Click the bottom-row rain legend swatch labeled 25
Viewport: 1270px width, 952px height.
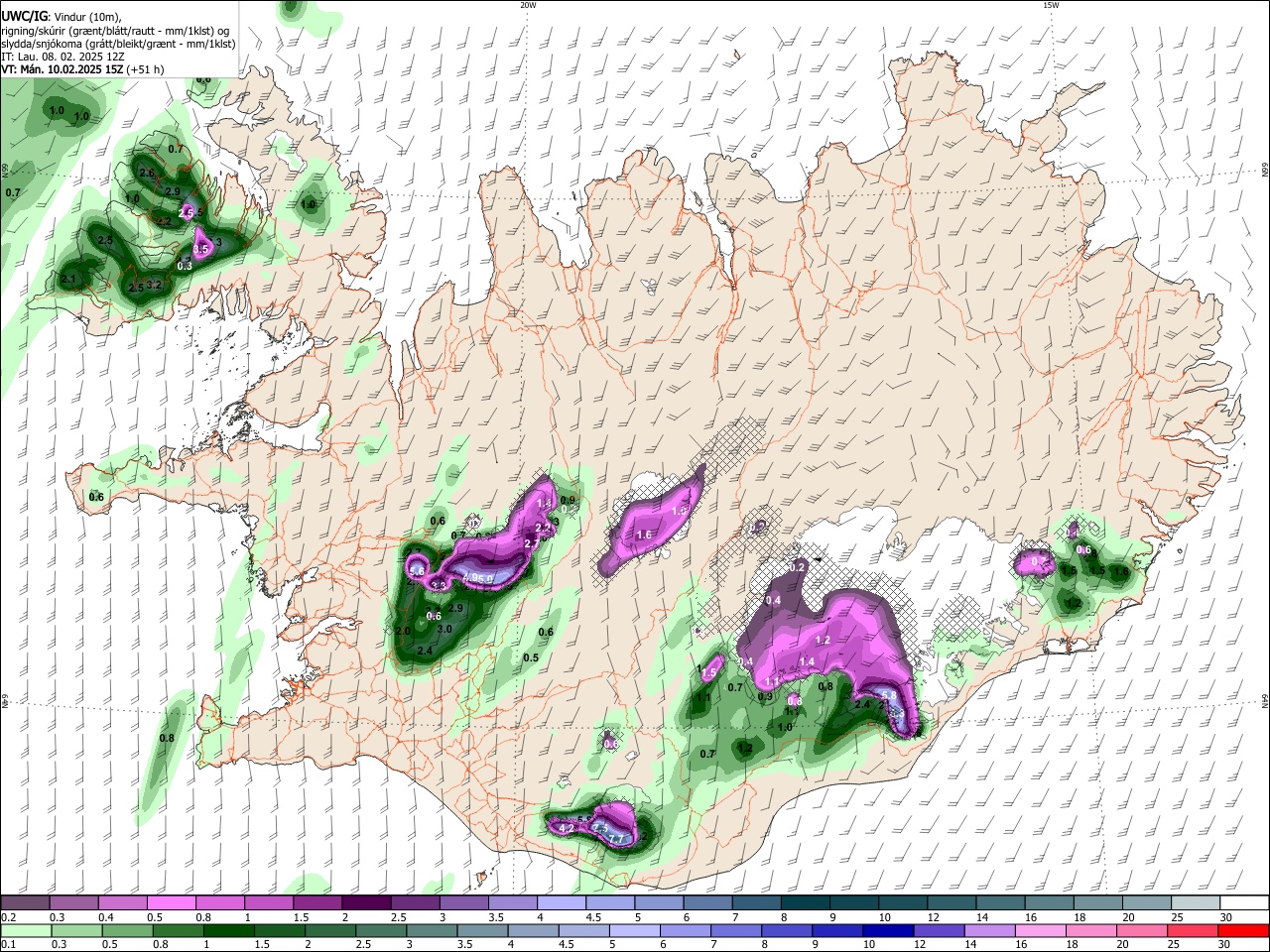pos(1191,930)
